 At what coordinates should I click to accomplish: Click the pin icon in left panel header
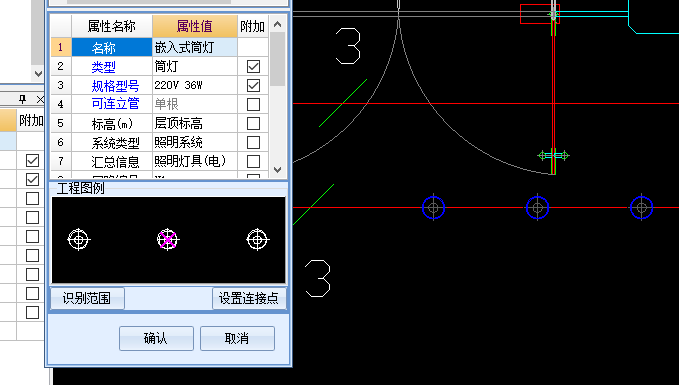[x=23, y=99]
